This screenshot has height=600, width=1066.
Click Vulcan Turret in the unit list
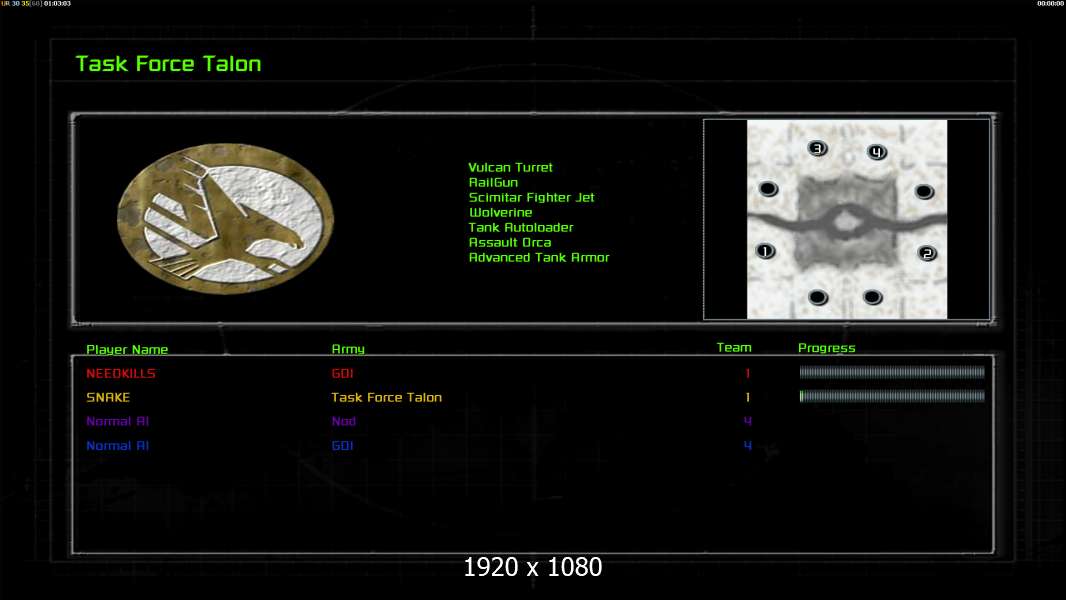(x=510, y=168)
